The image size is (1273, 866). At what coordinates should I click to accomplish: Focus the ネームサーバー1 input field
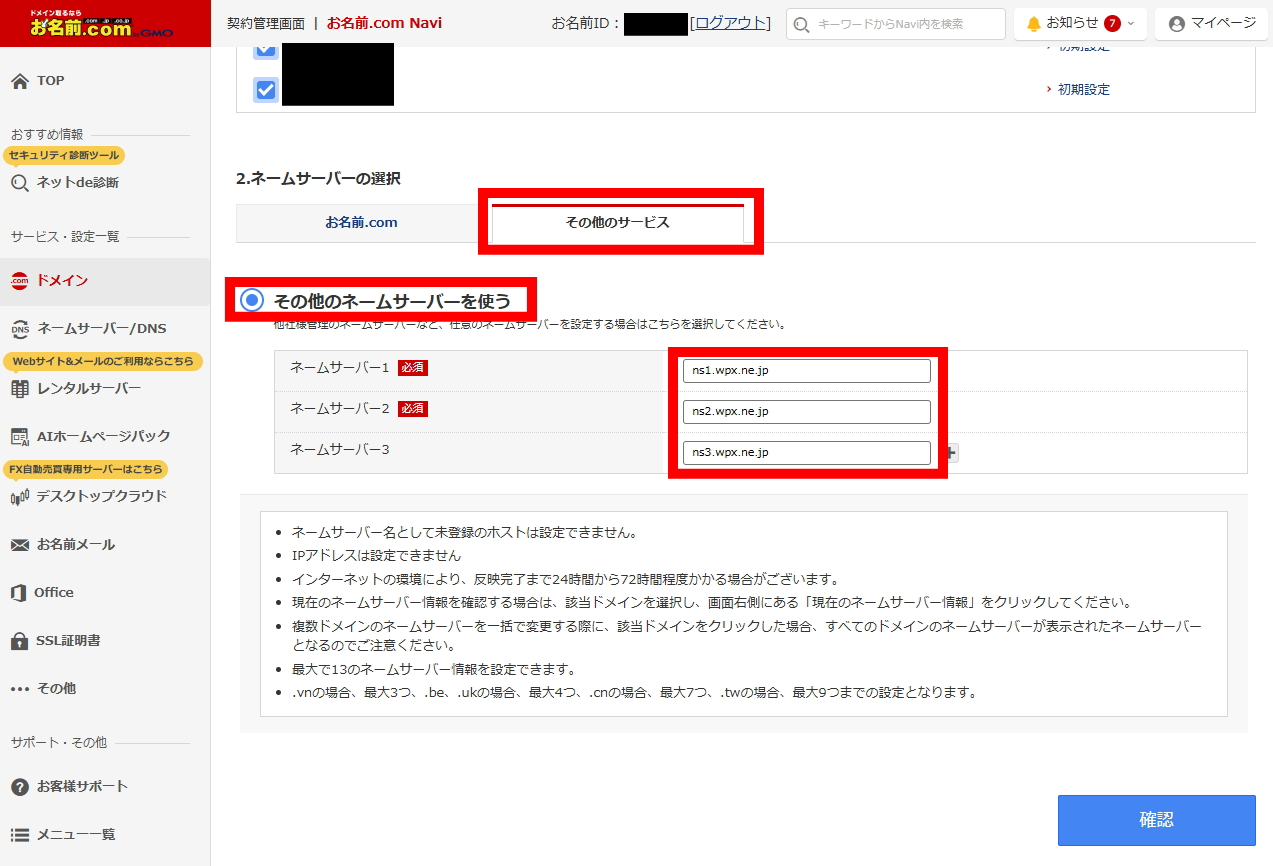[806, 371]
